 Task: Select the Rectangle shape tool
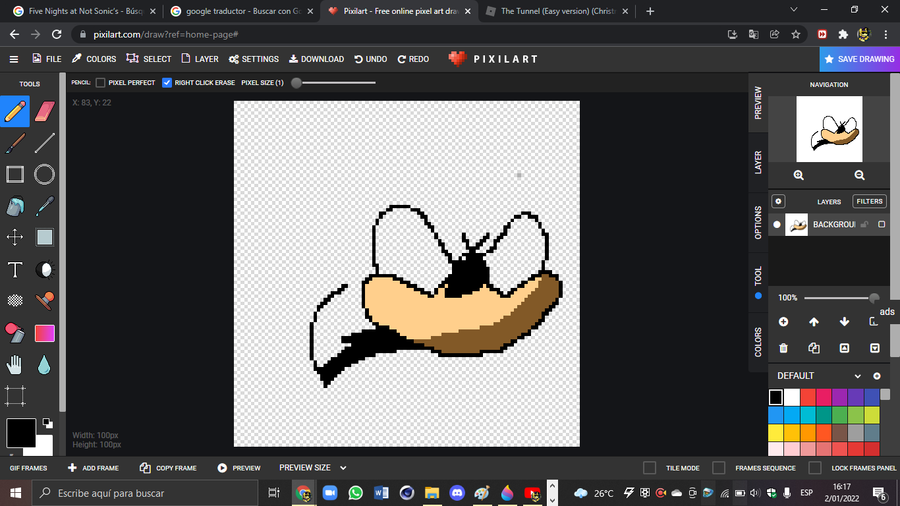[x=15, y=174]
